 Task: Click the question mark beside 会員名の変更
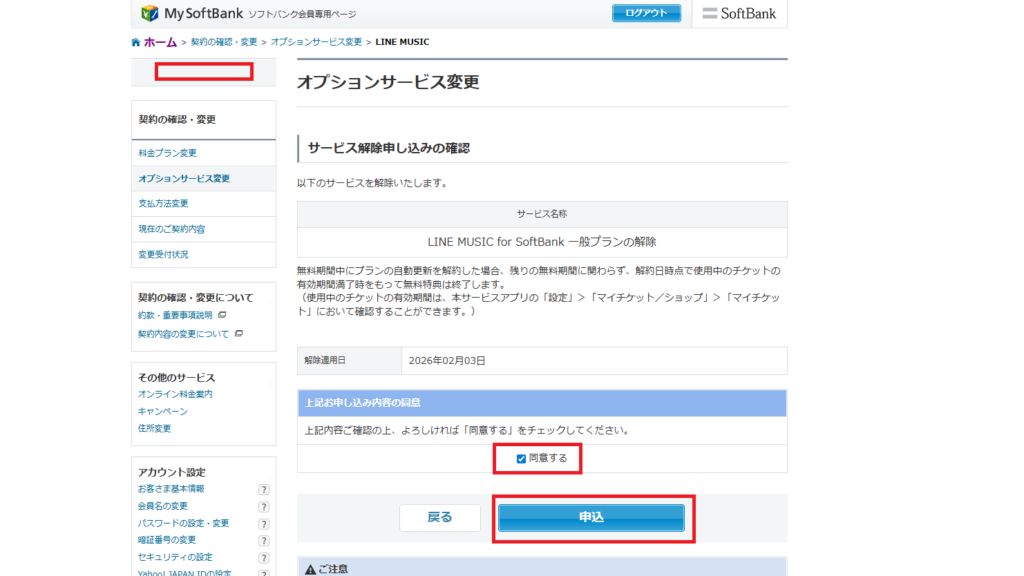(x=263, y=506)
